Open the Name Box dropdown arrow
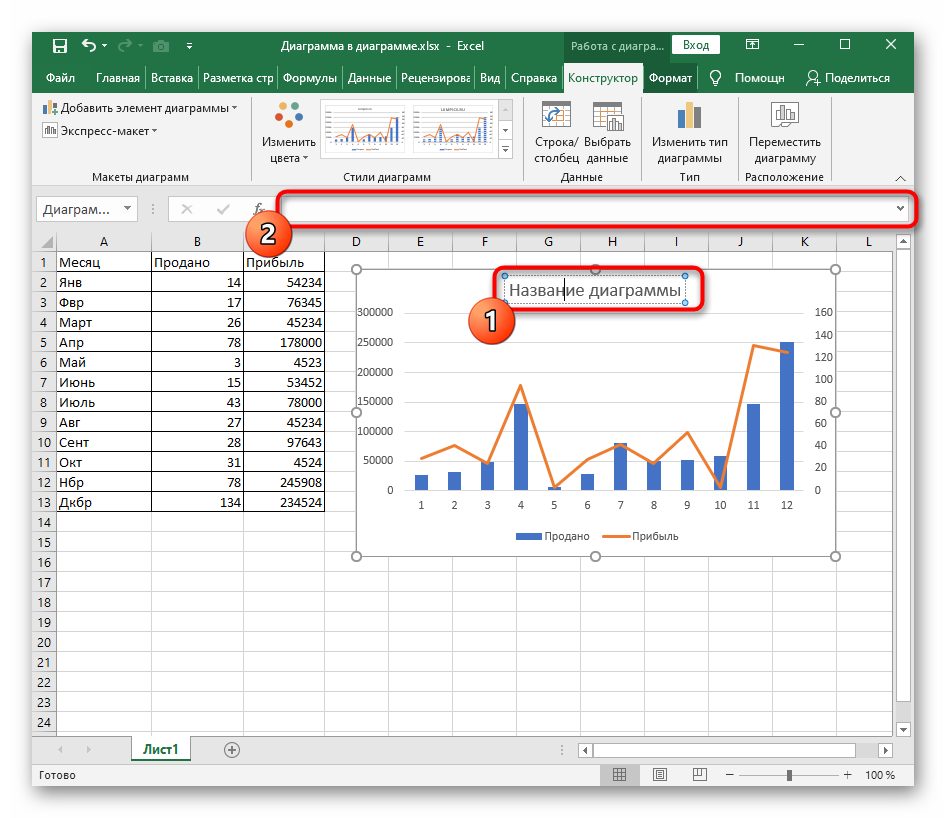946x818 pixels. pos(127,209)
